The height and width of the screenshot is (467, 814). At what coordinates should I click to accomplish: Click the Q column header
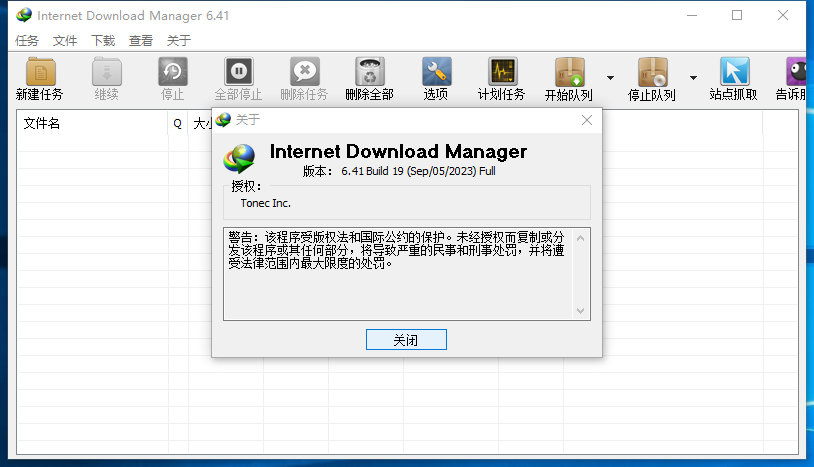click(x=178, y=123)
